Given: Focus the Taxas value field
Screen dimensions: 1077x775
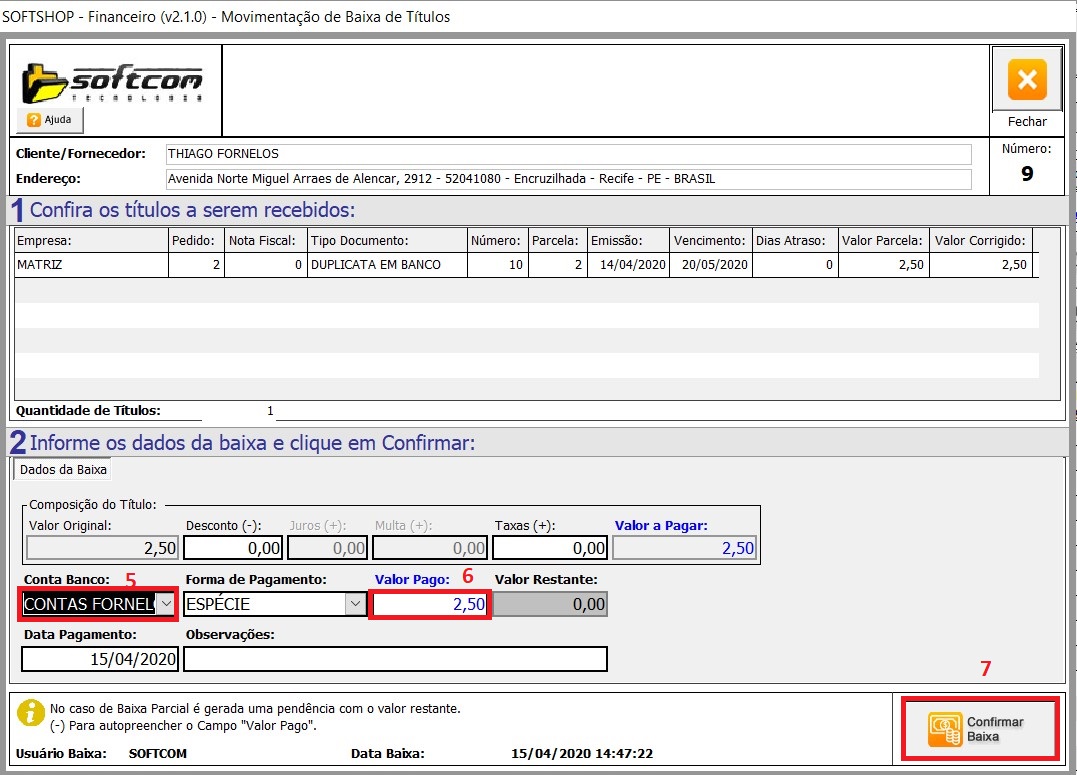Looking at the screenshot, I should [550, 548].
